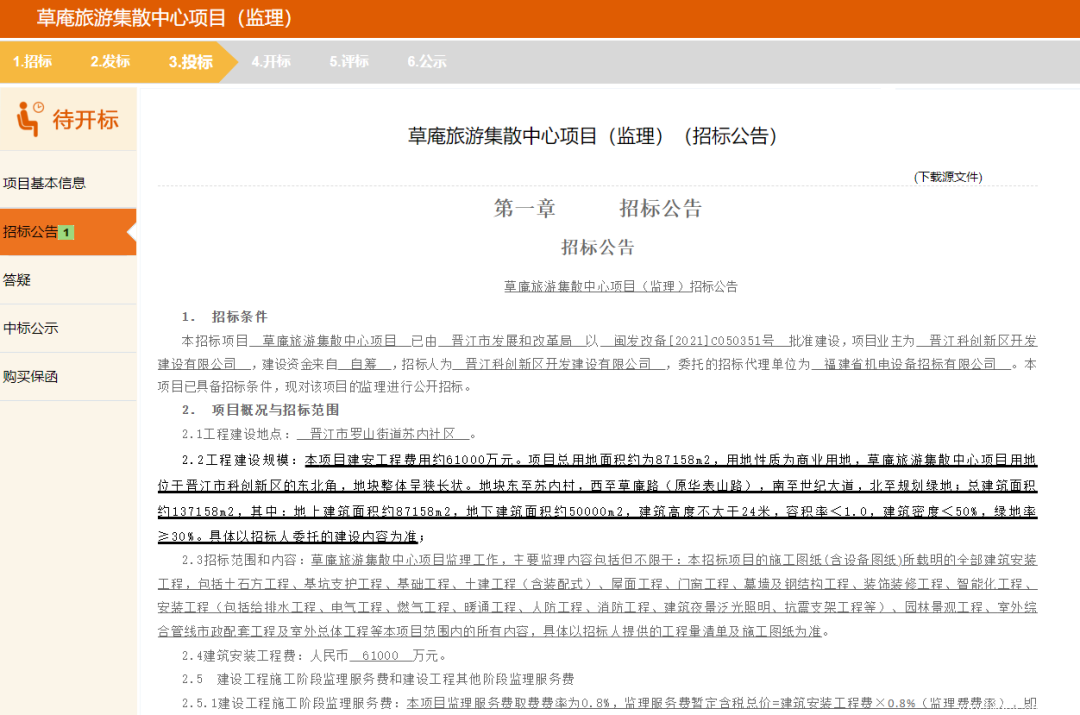This screenshot has height=715, width=1080.
Task: Click the announcement main title heading
Action: (x=593, y=136)
